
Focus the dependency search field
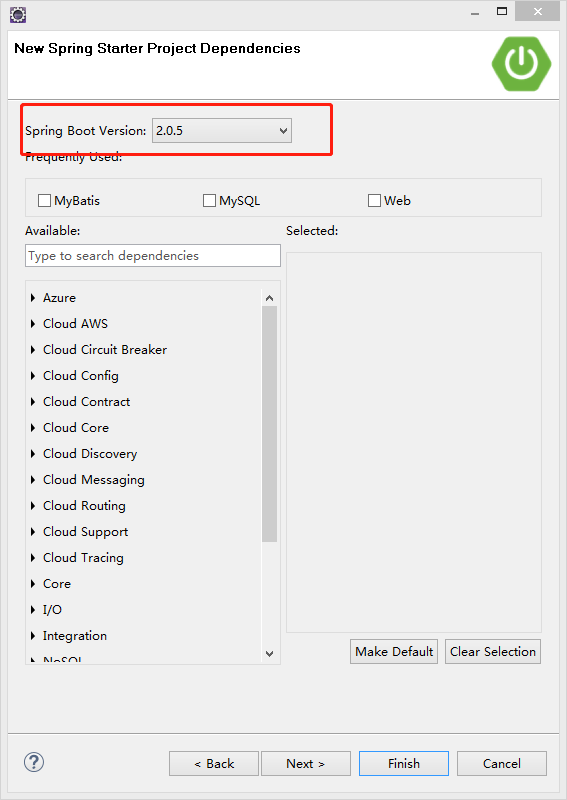click(x=153, y=256)
